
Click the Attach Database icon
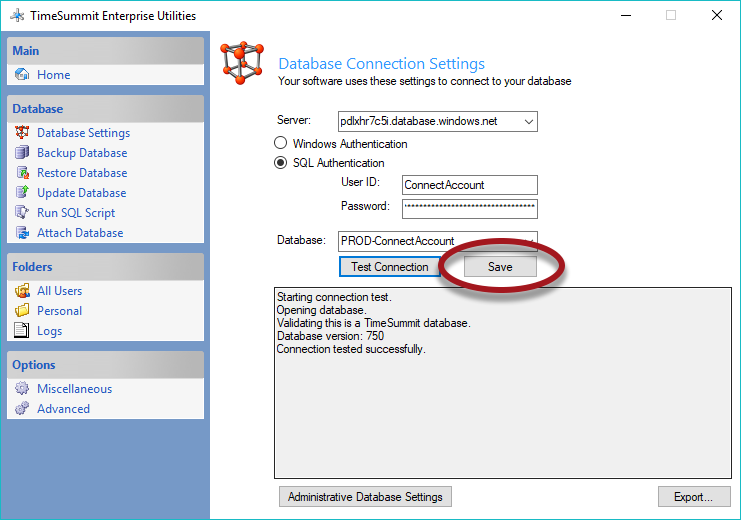tap(22, 233)
